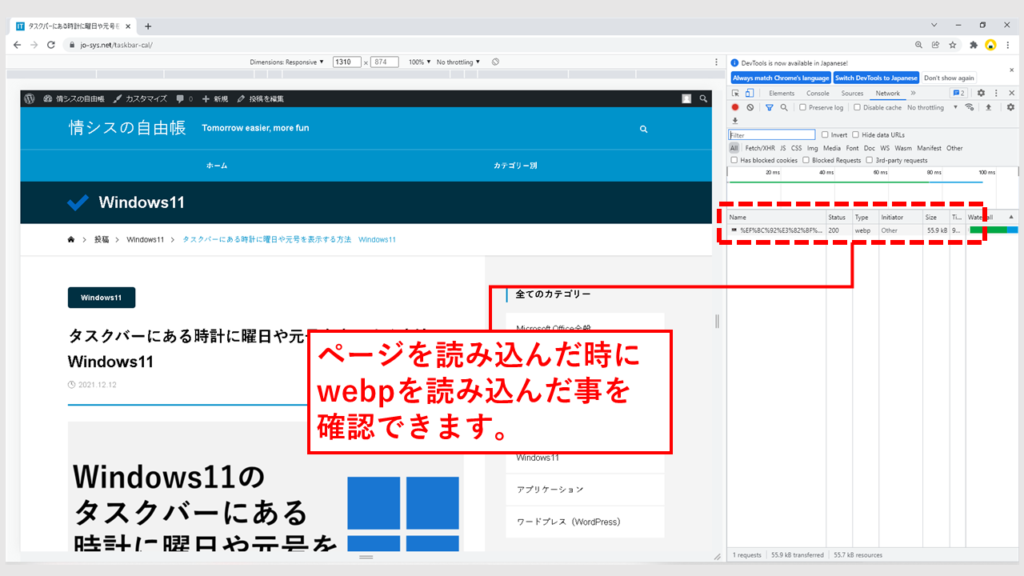Click the network Filter text field

point(772,135)
